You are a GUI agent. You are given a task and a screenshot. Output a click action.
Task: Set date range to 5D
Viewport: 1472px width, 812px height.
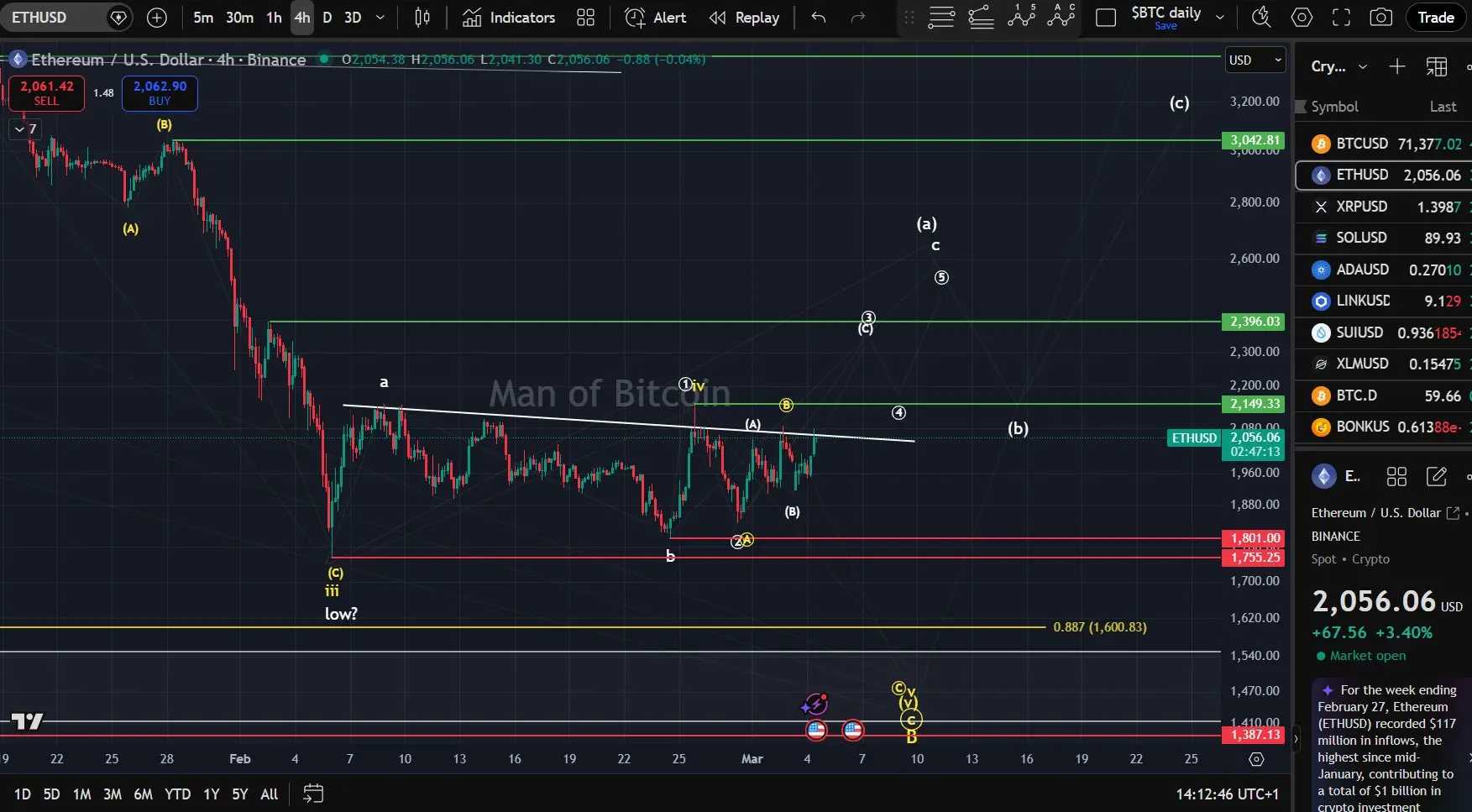click(51, 794)
